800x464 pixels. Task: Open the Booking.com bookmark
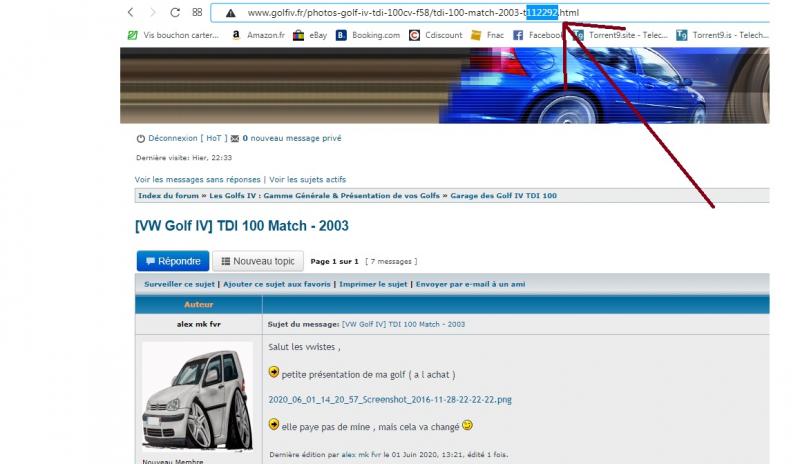pos(376,35)
